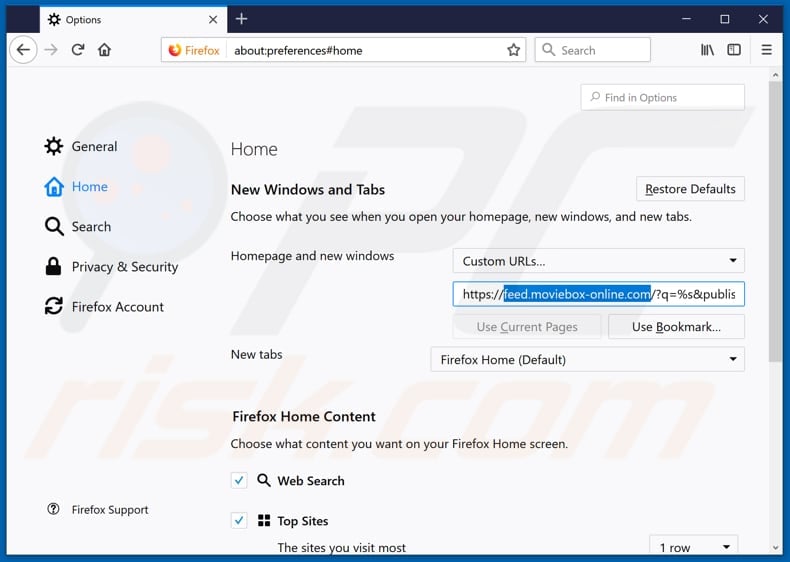Image resolution: width=790 pixels, height=562 pixels.
Task: Click the magnifier in the Search box
Action: pyautogui.click(x=548, y=49)
